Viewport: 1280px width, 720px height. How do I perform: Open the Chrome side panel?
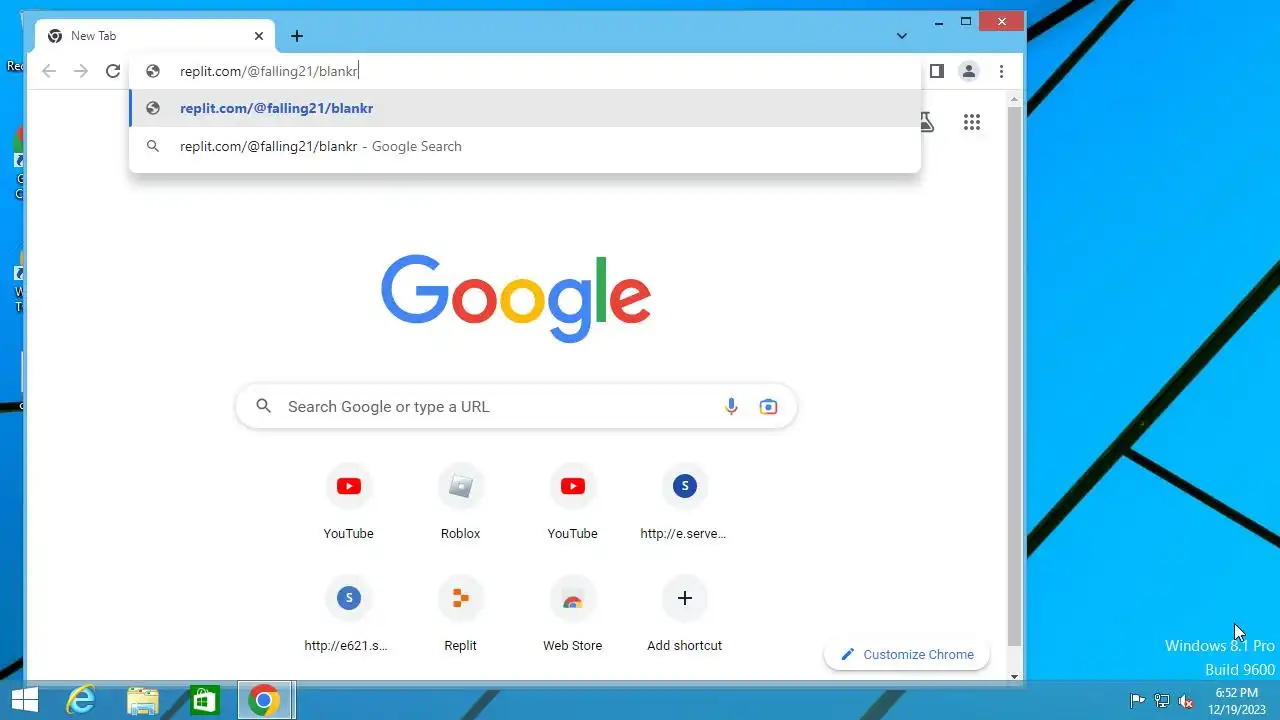click(x=937, y=71)
